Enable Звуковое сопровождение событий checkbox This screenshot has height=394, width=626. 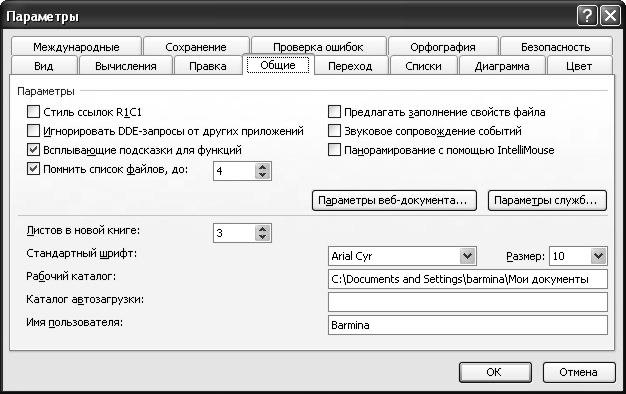pos(334,130)
